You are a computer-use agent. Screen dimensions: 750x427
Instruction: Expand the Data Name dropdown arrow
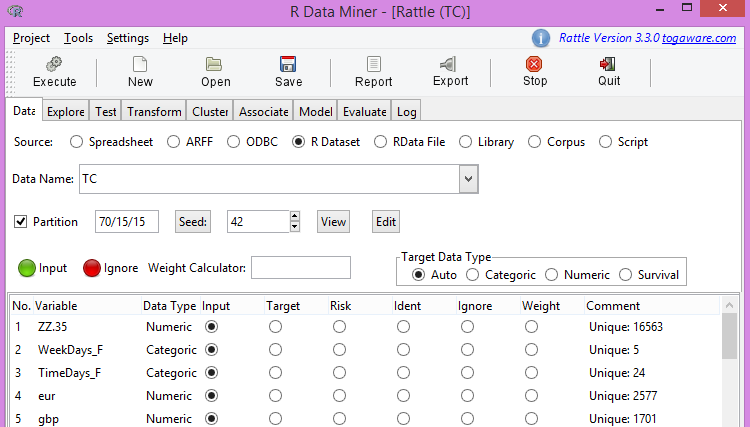469,179
